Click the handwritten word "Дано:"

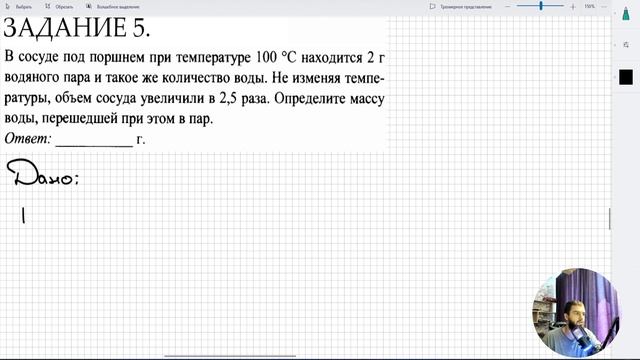click(x=42, y=173)
